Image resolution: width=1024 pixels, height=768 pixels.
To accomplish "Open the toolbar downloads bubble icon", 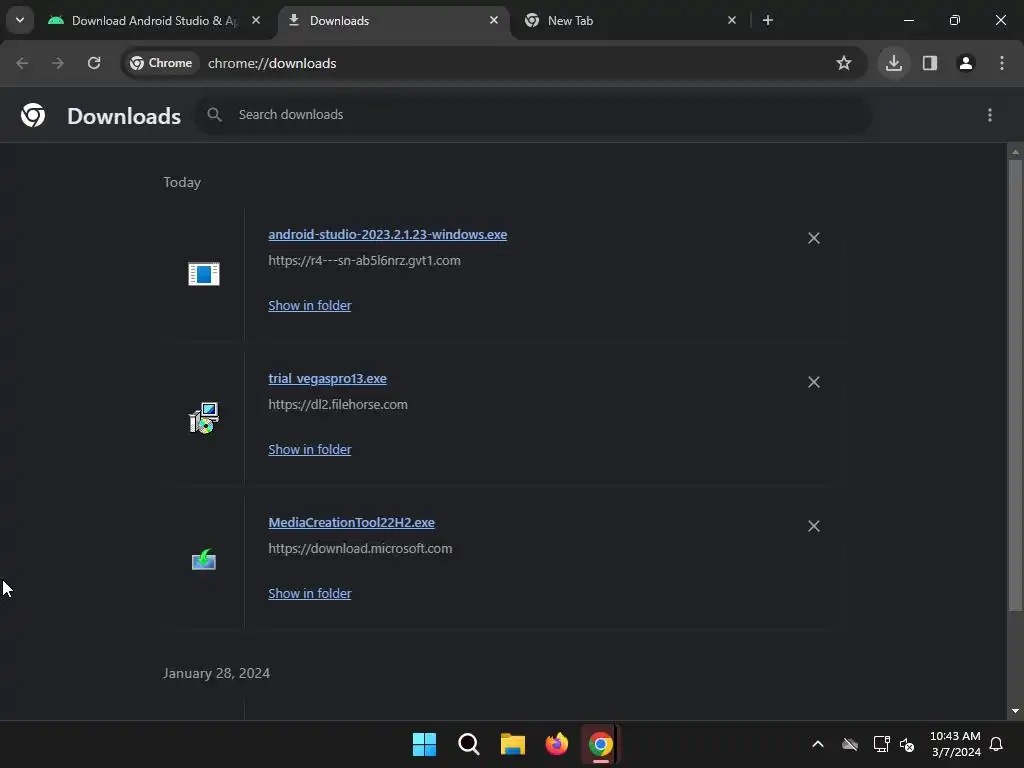I will click(x=894, y=63).
